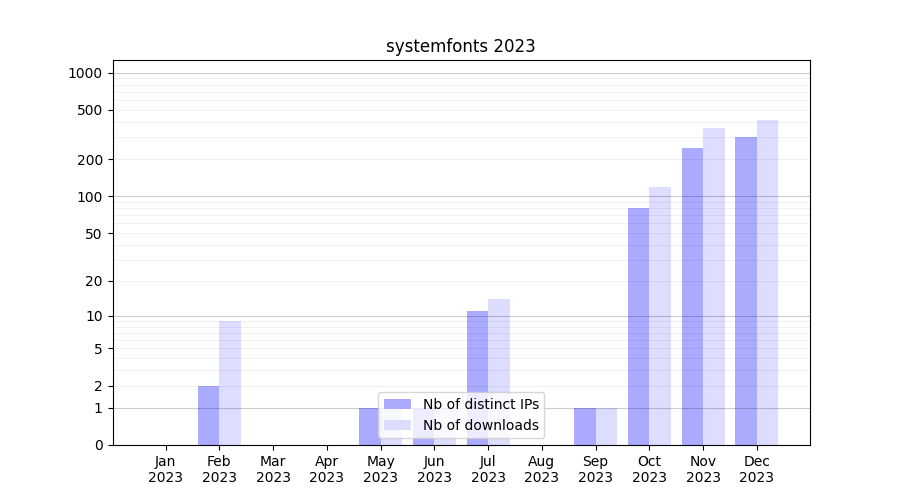Screen dimensions: 900x500
Task: Click the Feb 2023 distinct IPs bar
Action: [x=208, y=415]
